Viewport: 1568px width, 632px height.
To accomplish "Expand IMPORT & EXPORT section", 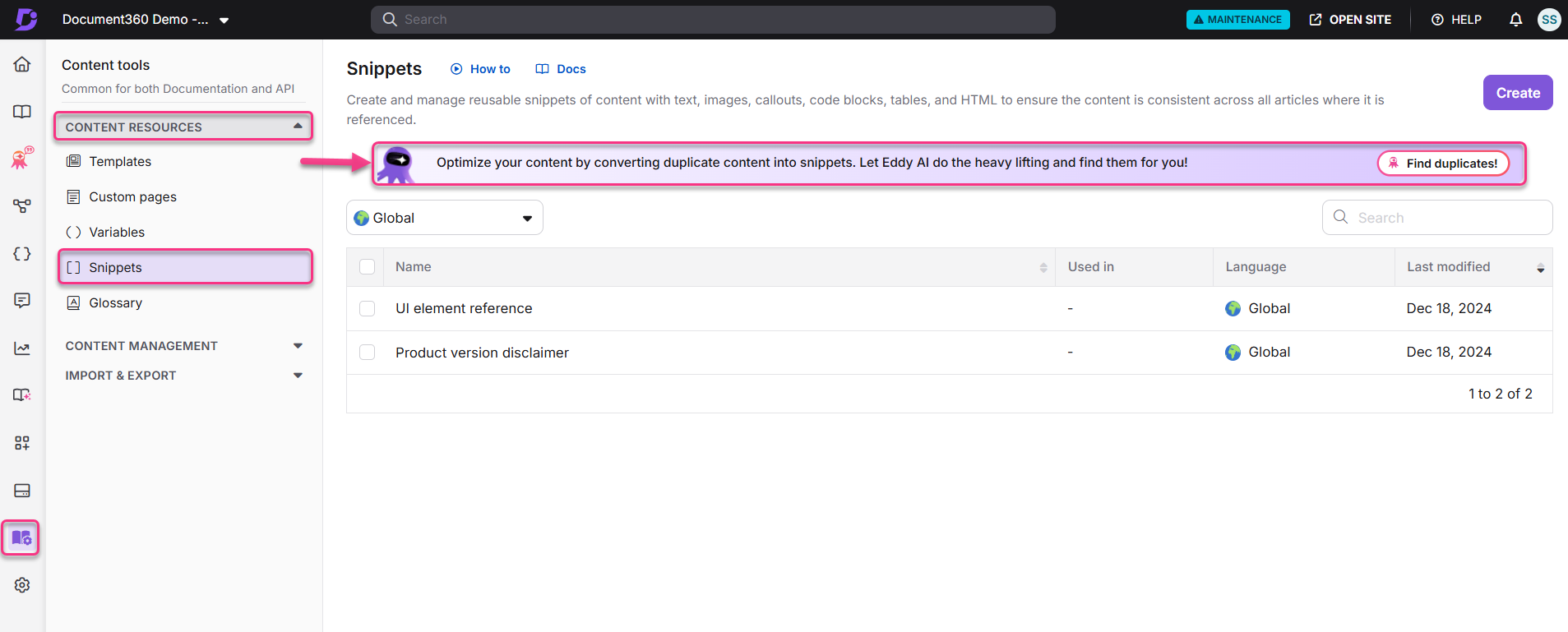I will click(184, 376).
